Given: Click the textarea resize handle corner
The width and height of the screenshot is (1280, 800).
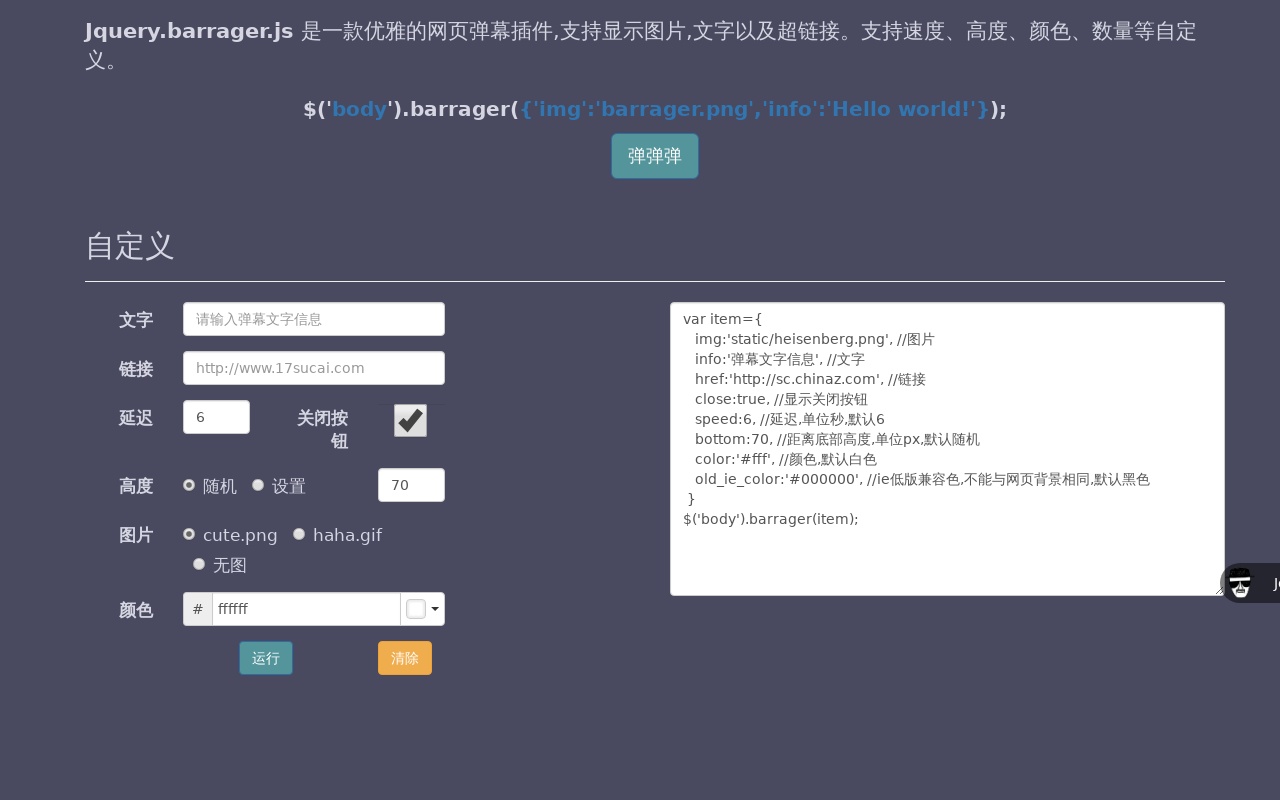Looking at the screenshot, I should (1219, 590).
